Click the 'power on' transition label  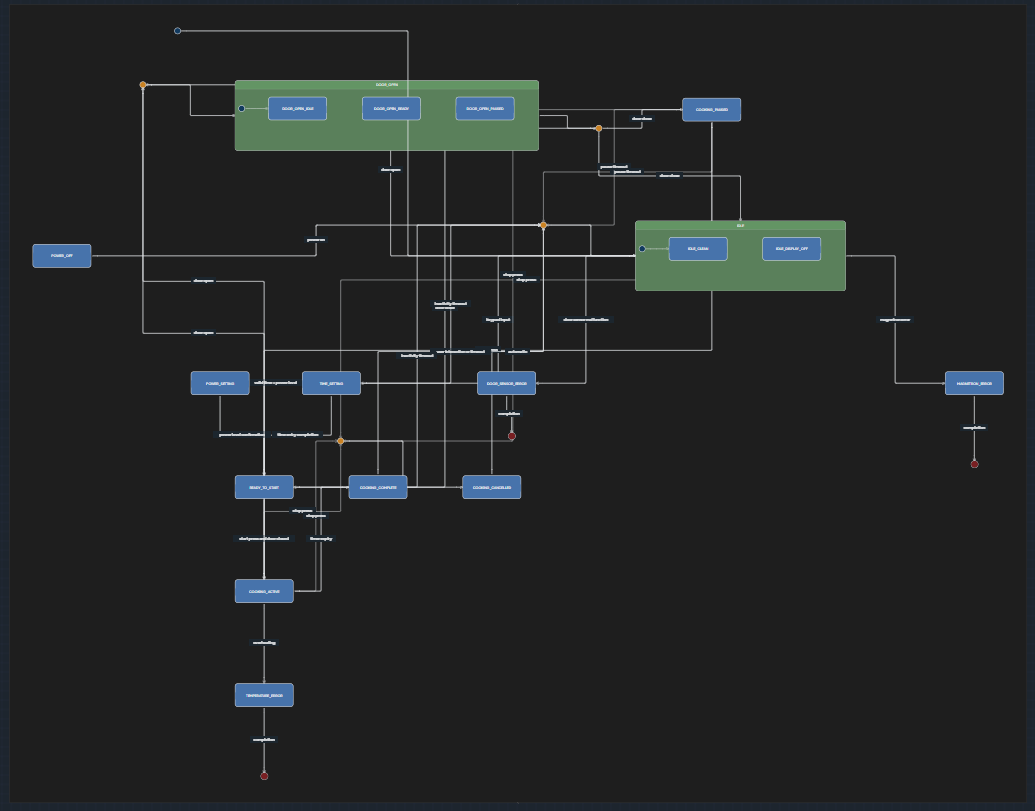316,240
